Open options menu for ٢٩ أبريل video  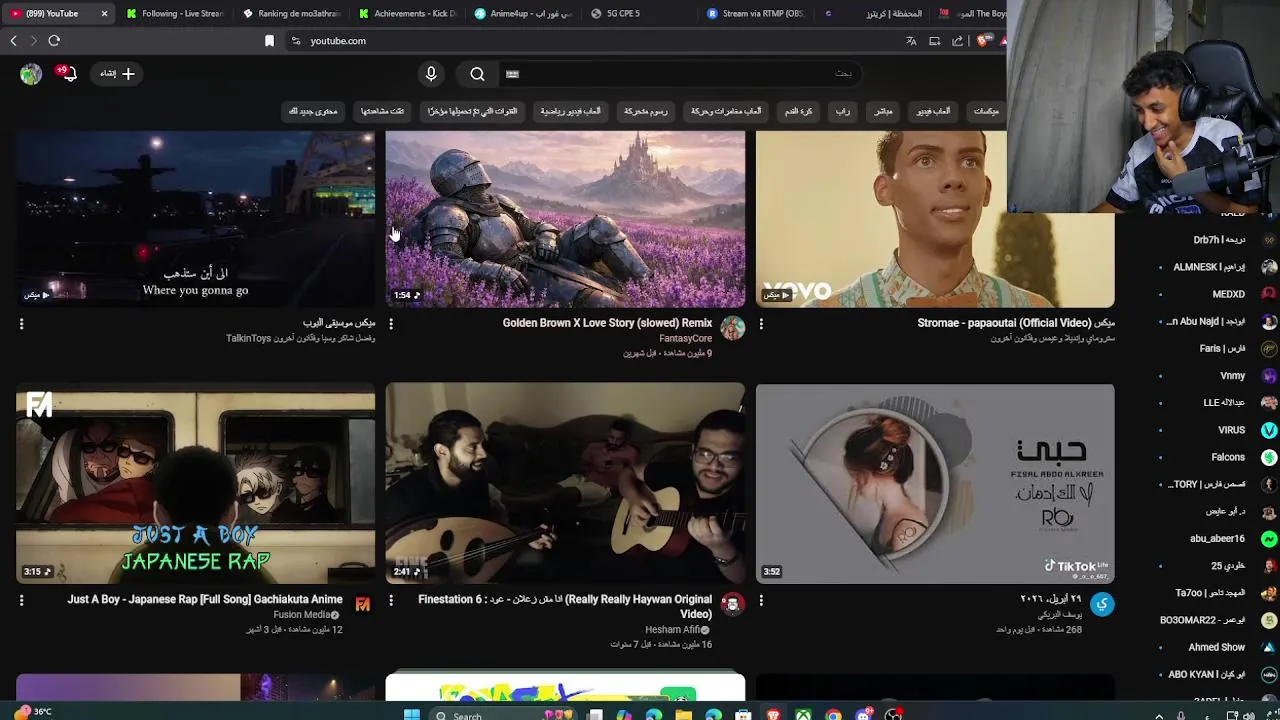tap(761, 600)
